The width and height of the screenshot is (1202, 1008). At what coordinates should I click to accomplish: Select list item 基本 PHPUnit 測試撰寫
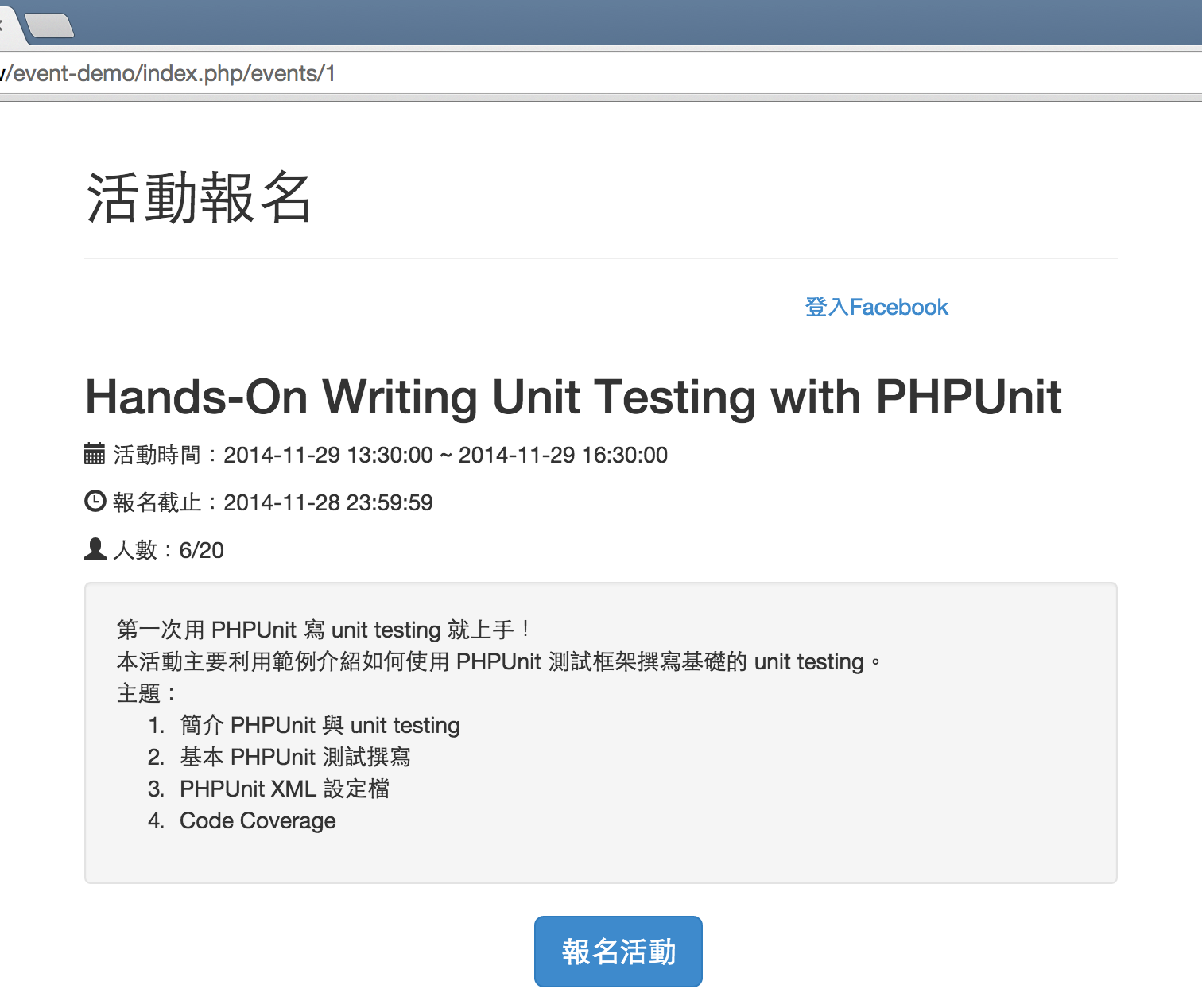[x=295, y=757]
